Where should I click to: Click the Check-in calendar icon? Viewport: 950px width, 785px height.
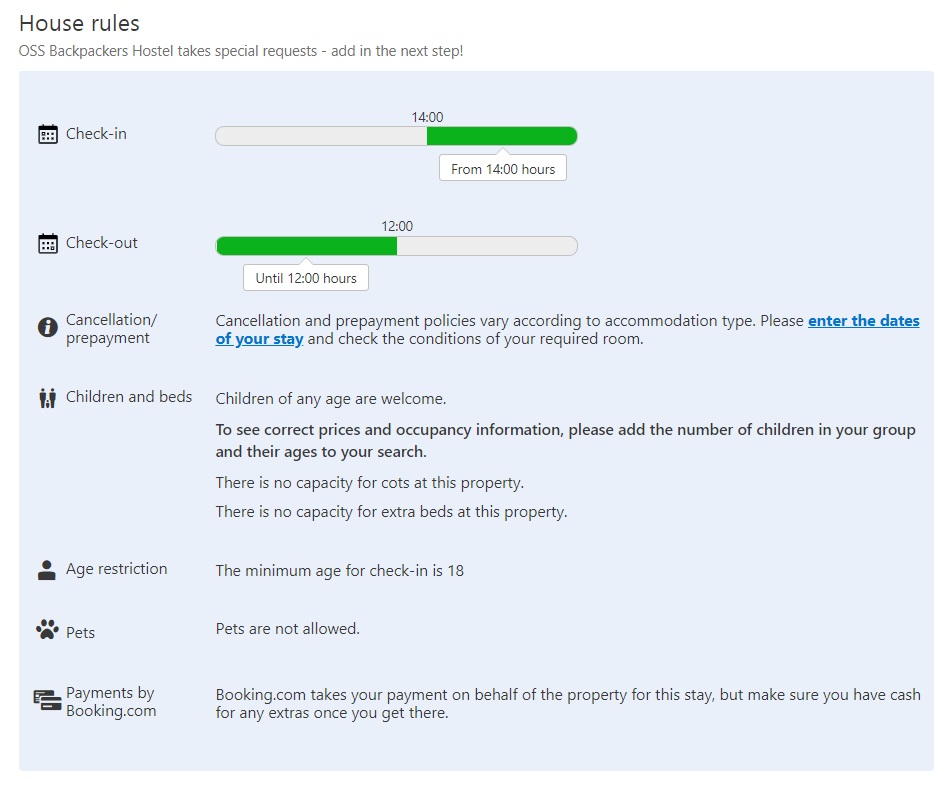47,134
